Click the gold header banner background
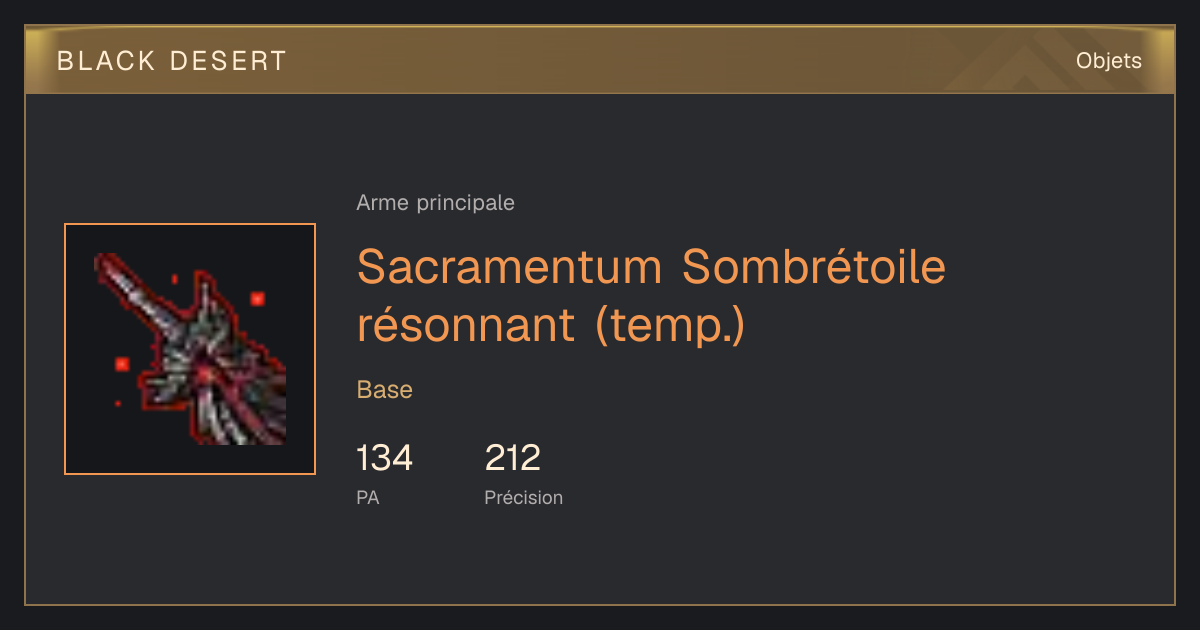Viewport: 1200px width, 630px height. (600, 60)
